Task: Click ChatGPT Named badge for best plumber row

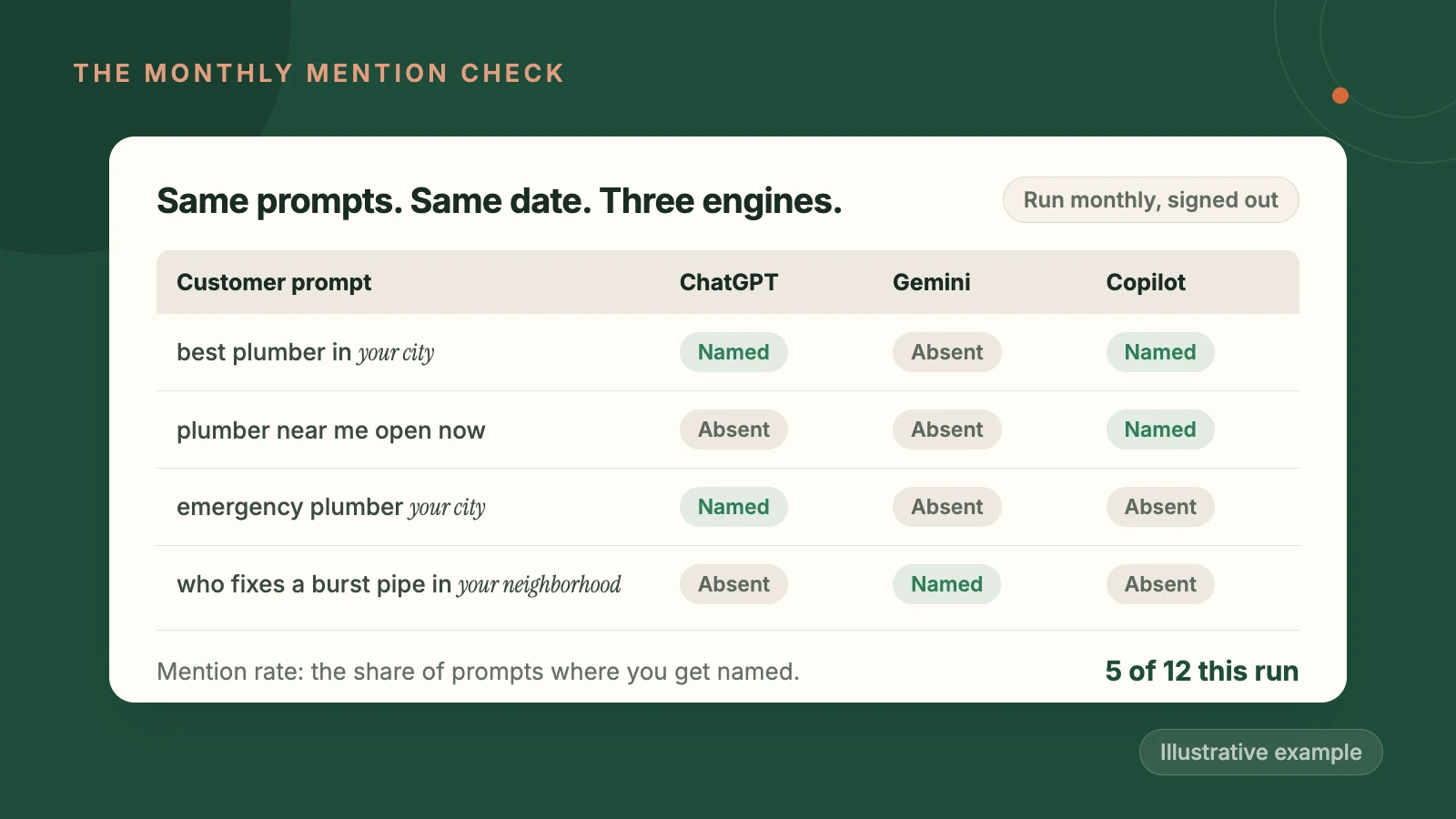Action: pos(733,352)
